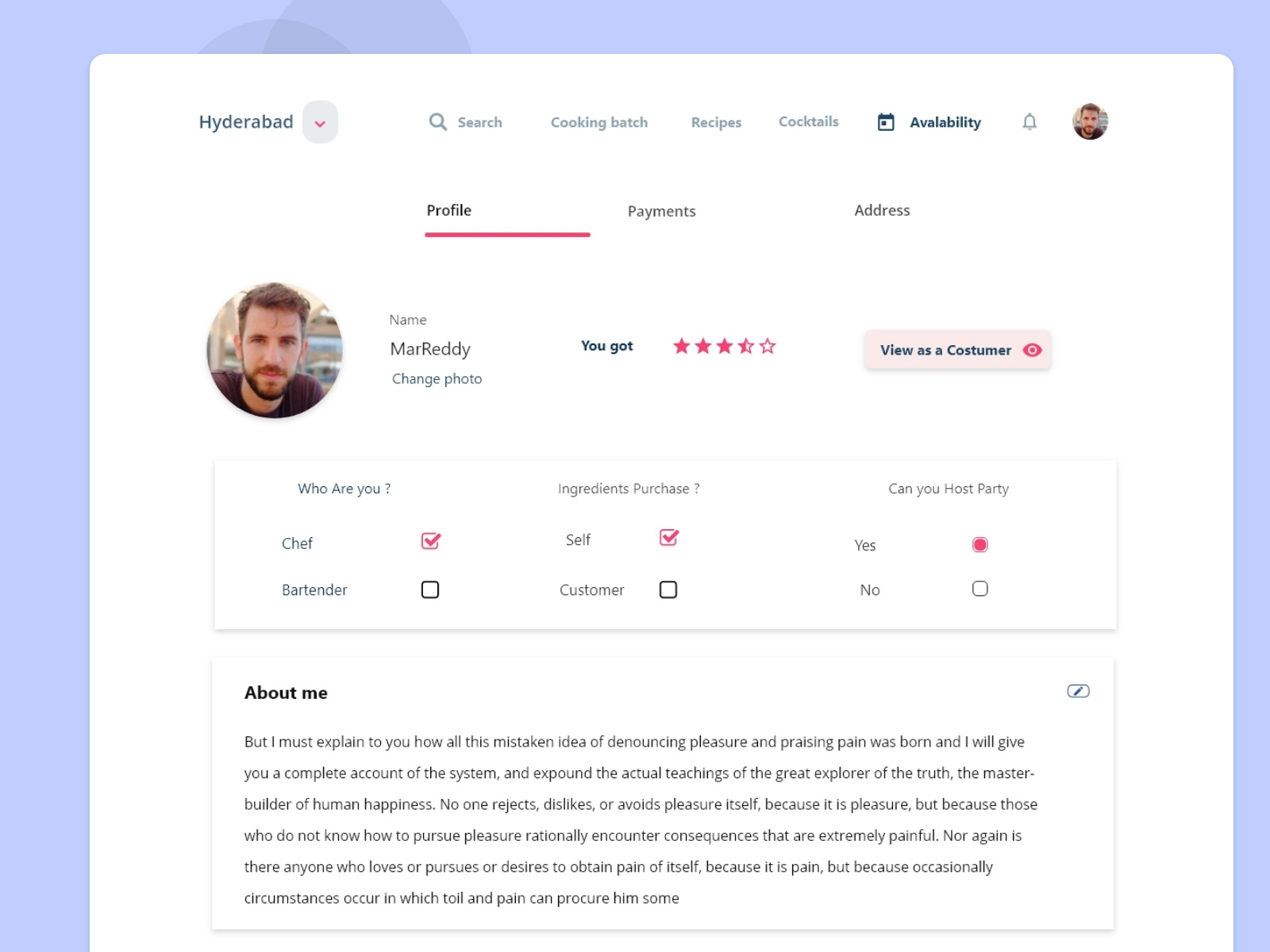Screen dimensions: 1270x952
Task: Click the "Who Are you ?" label
Action: (x=344, y=489)
